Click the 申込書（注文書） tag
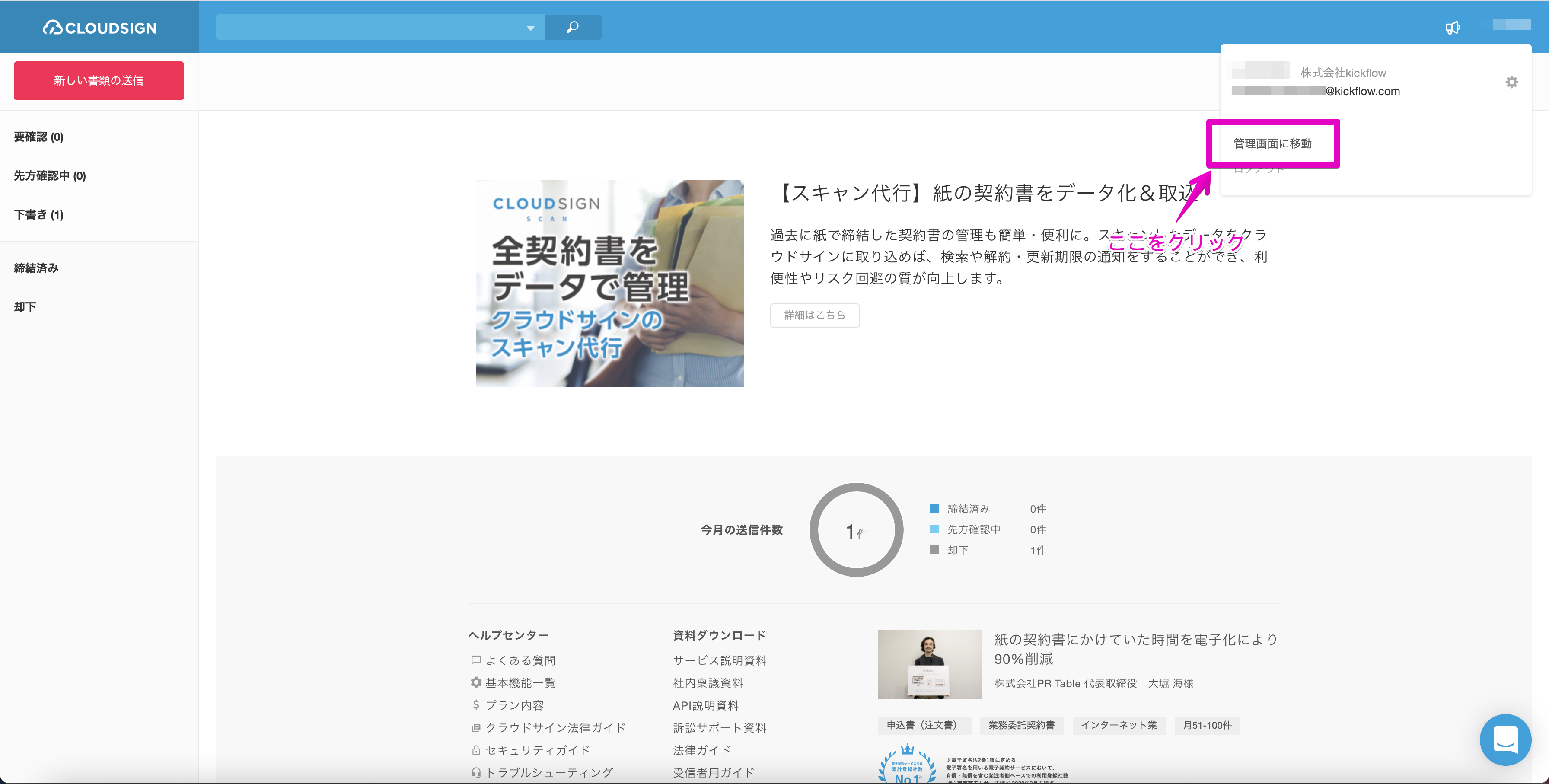The width and height of the screenshot is (1549, 784). pos(924,725)
